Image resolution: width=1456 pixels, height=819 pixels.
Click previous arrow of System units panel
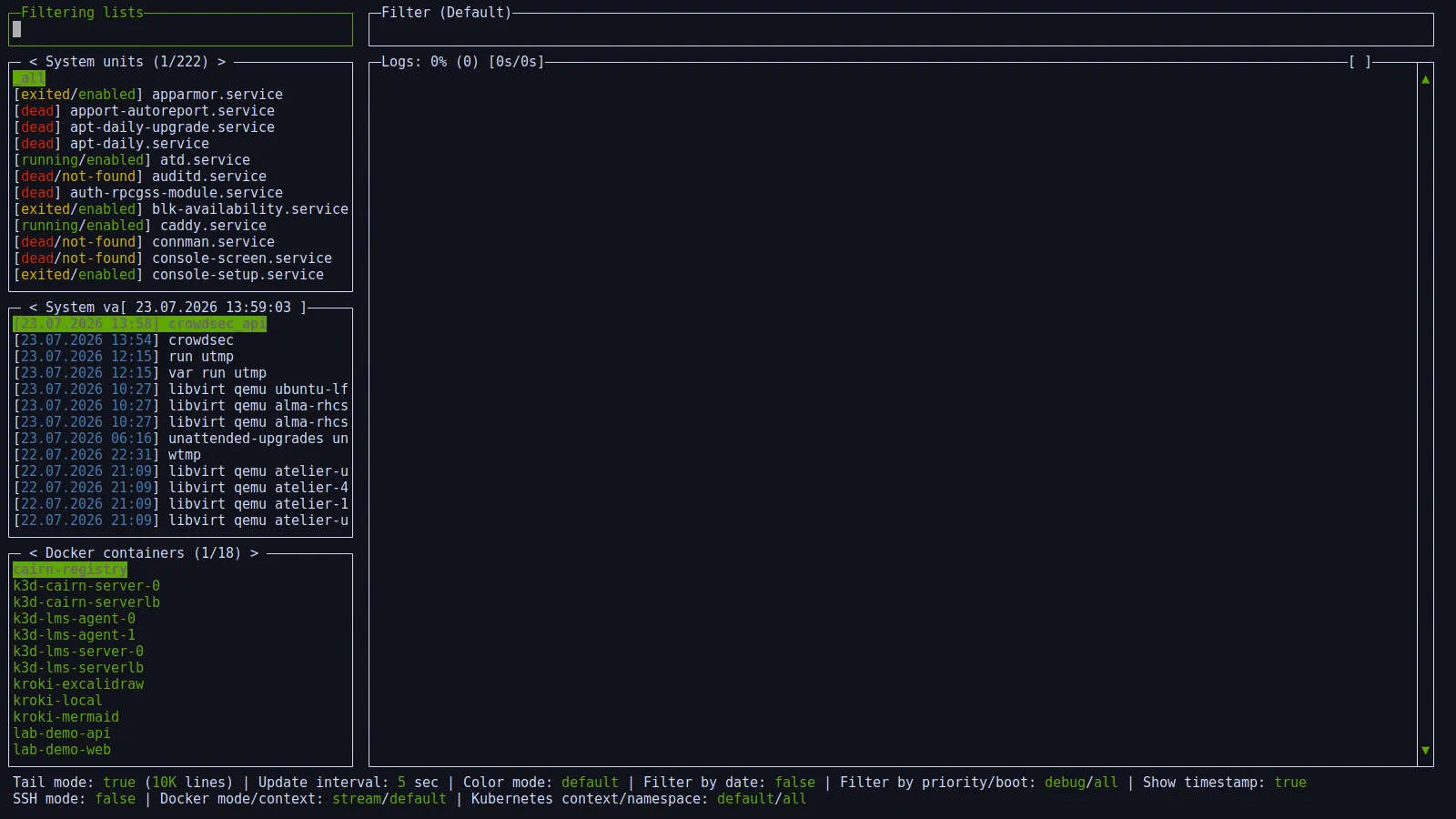point(33,62)
